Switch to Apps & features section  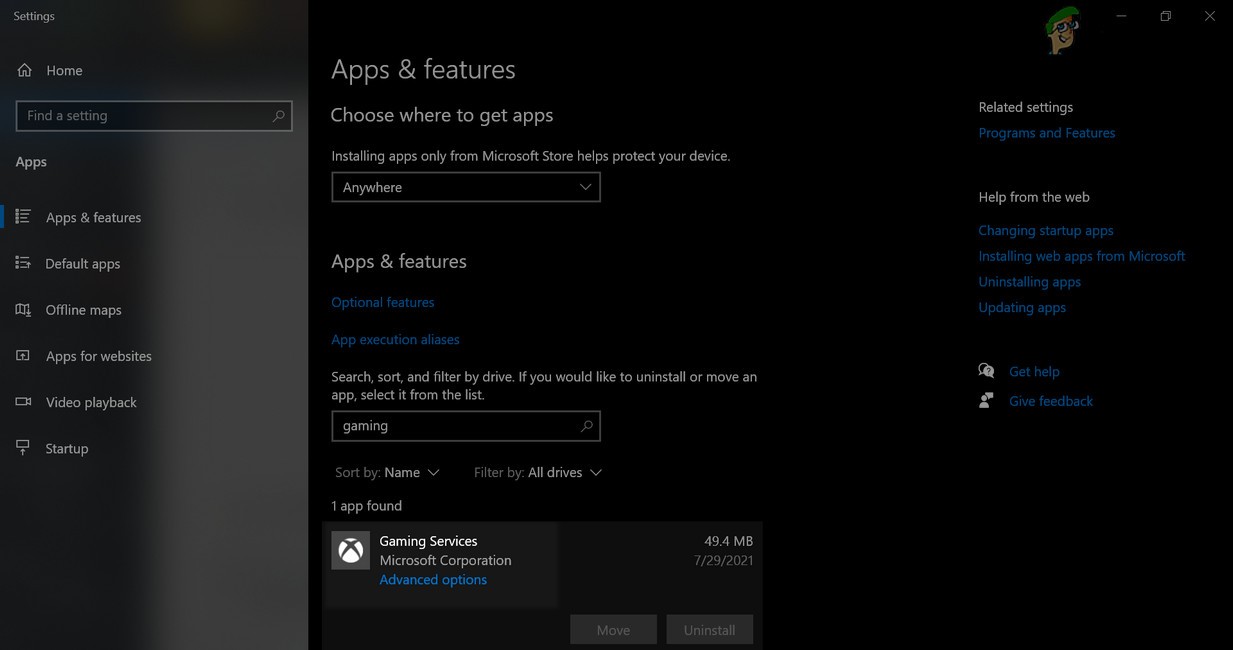(93, 217)
